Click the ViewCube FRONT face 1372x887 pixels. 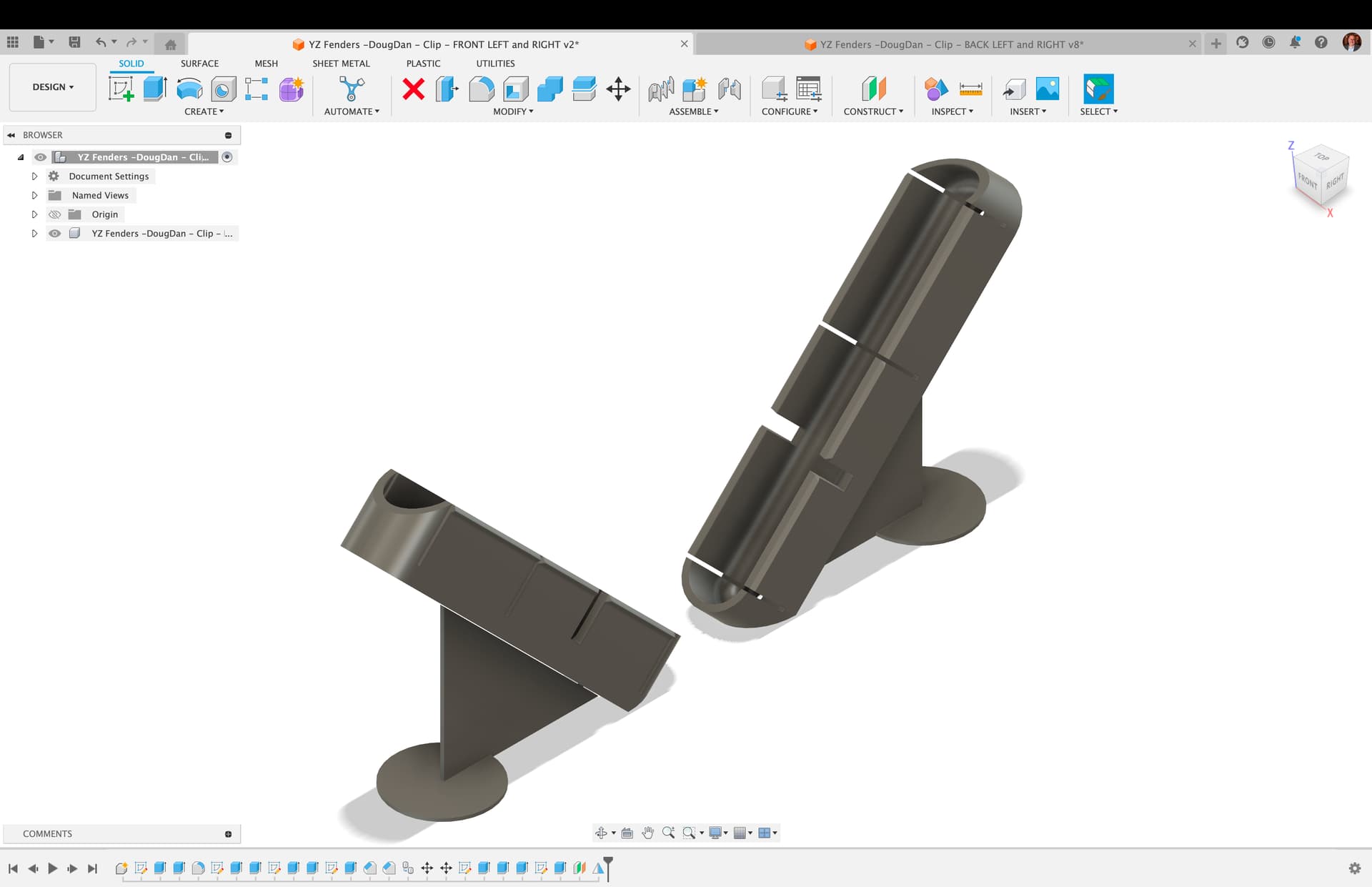pos(1307,180)
